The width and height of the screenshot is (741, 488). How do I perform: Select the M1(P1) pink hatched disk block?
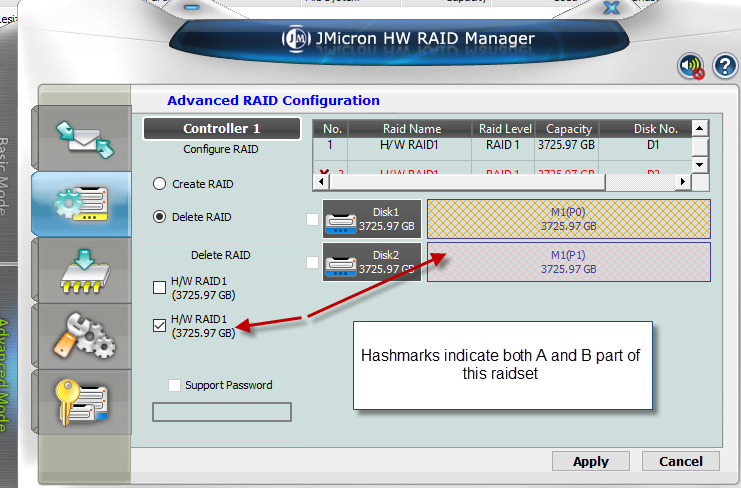click(569, 262)
